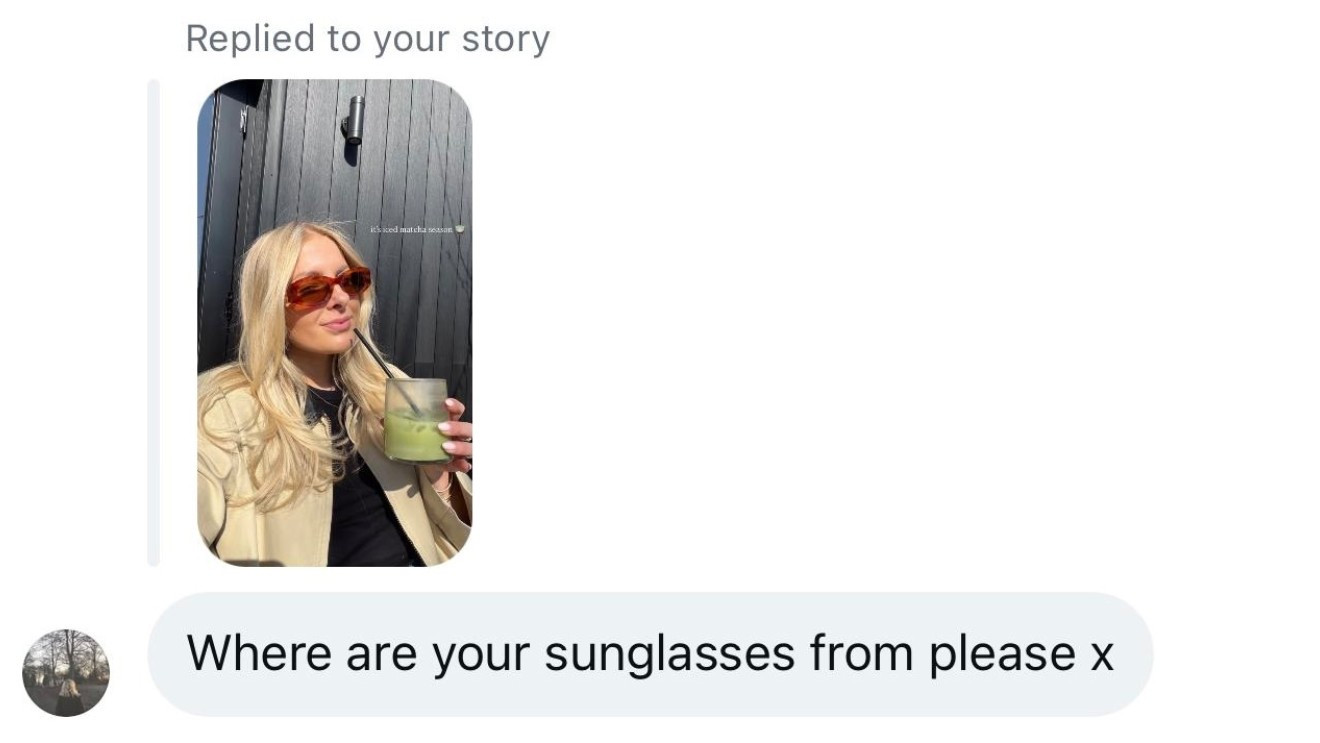The height and width of the screenshot is (743, 1320).
Task: Tap the wall lamp in the story photo
Action: (353, 121)
